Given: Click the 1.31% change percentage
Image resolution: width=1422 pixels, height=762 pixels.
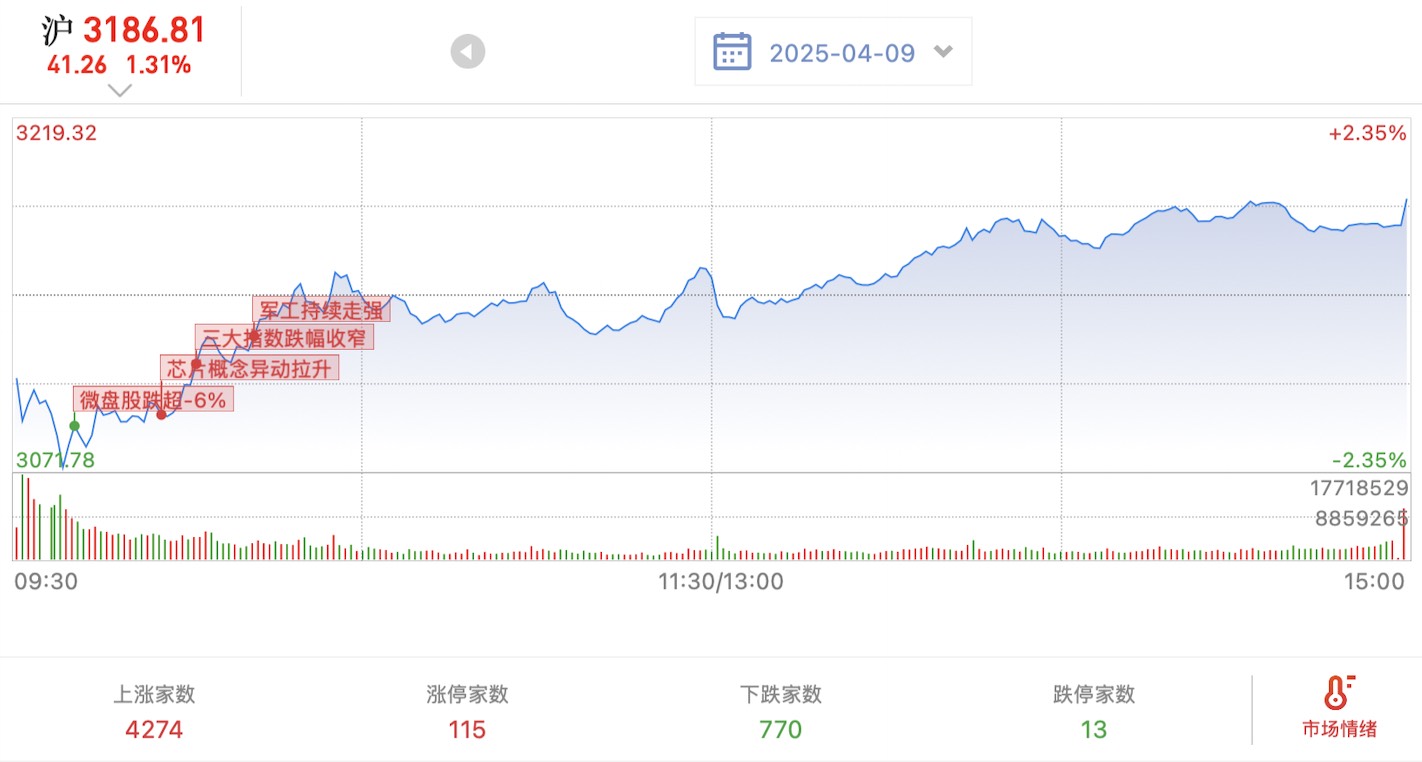Looking at the screenshot, I should pyautogui.click(x=158, y=66).
